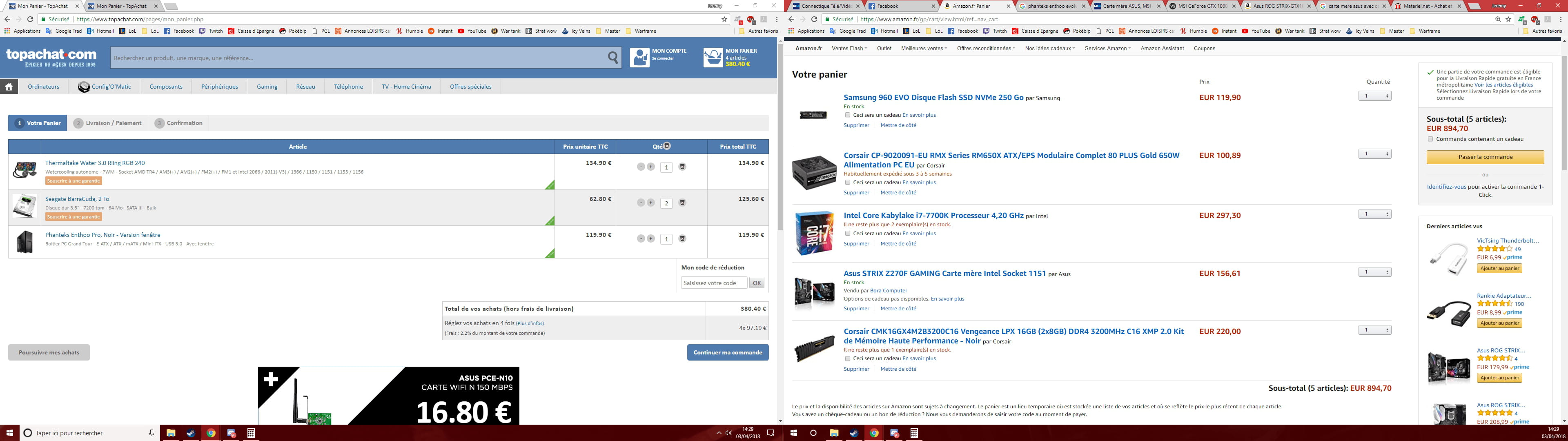Tick gift checkbox for Intel Core i7-7700K
Screen dimensions: 1568x441
(x=847, y=233)
